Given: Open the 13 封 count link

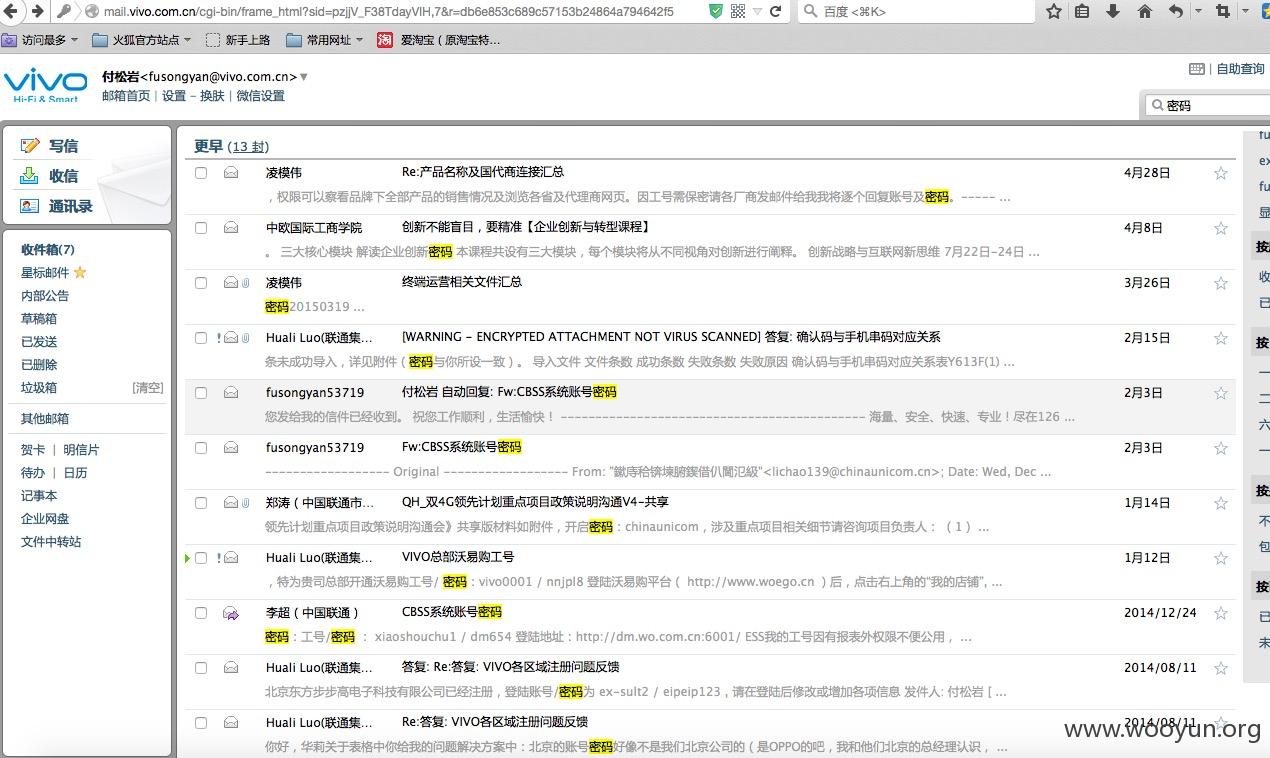Looking at the screenshot, I should coord(248,147).
